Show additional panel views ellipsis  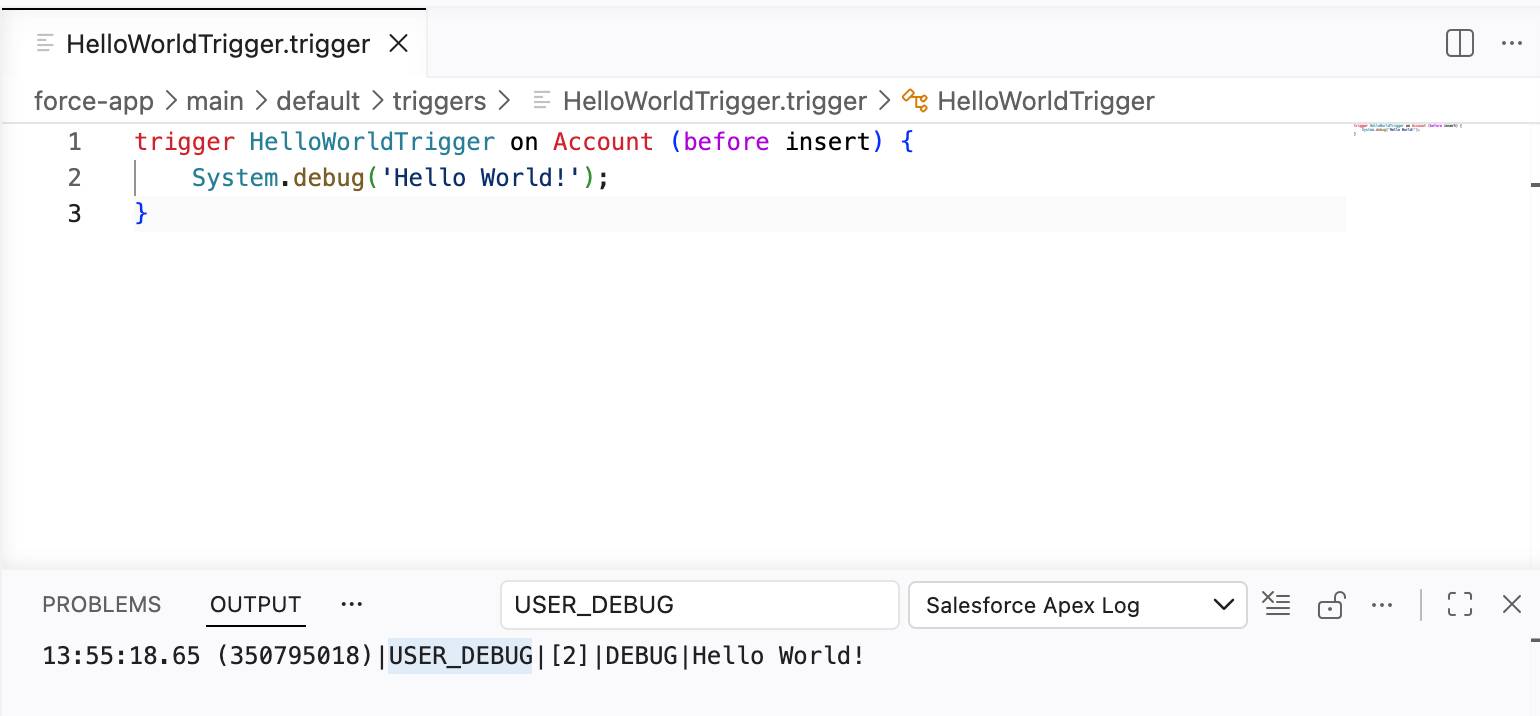pos(351,605)
